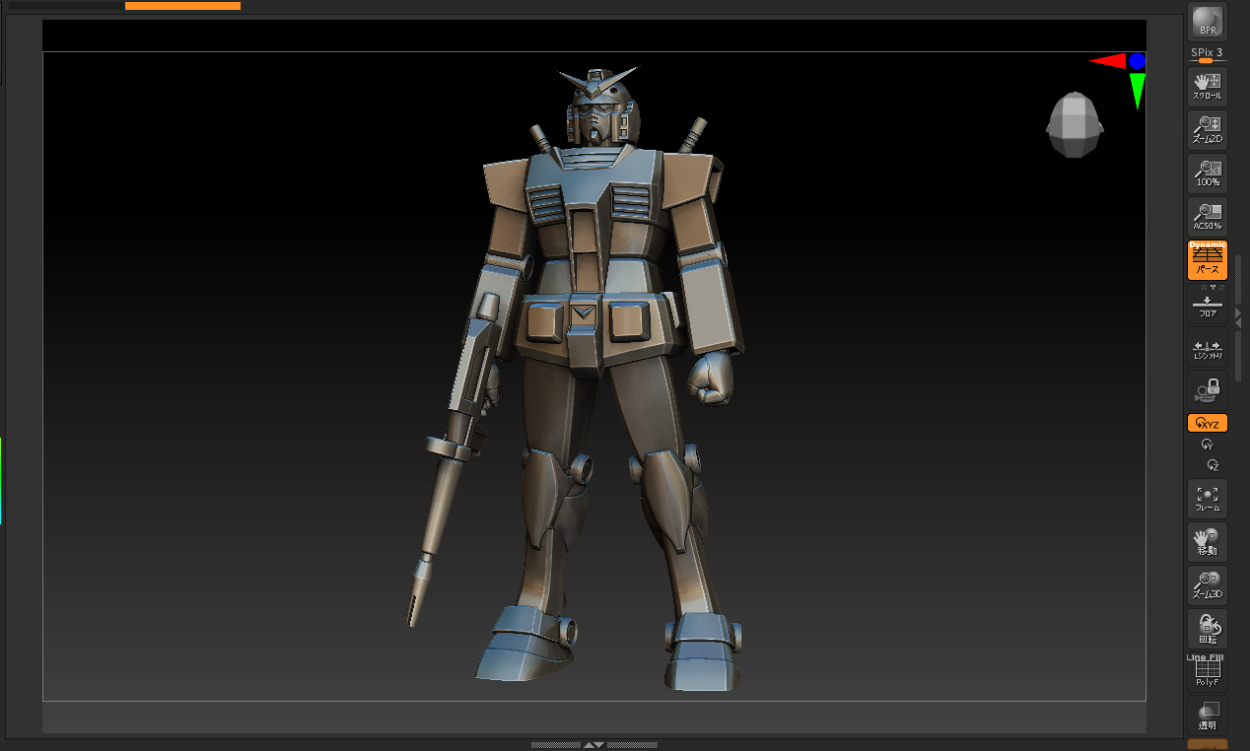Click the head-shaped camera orientation thumbnail
Viewport: 1250px width, 751px height.
[1074, 124]
